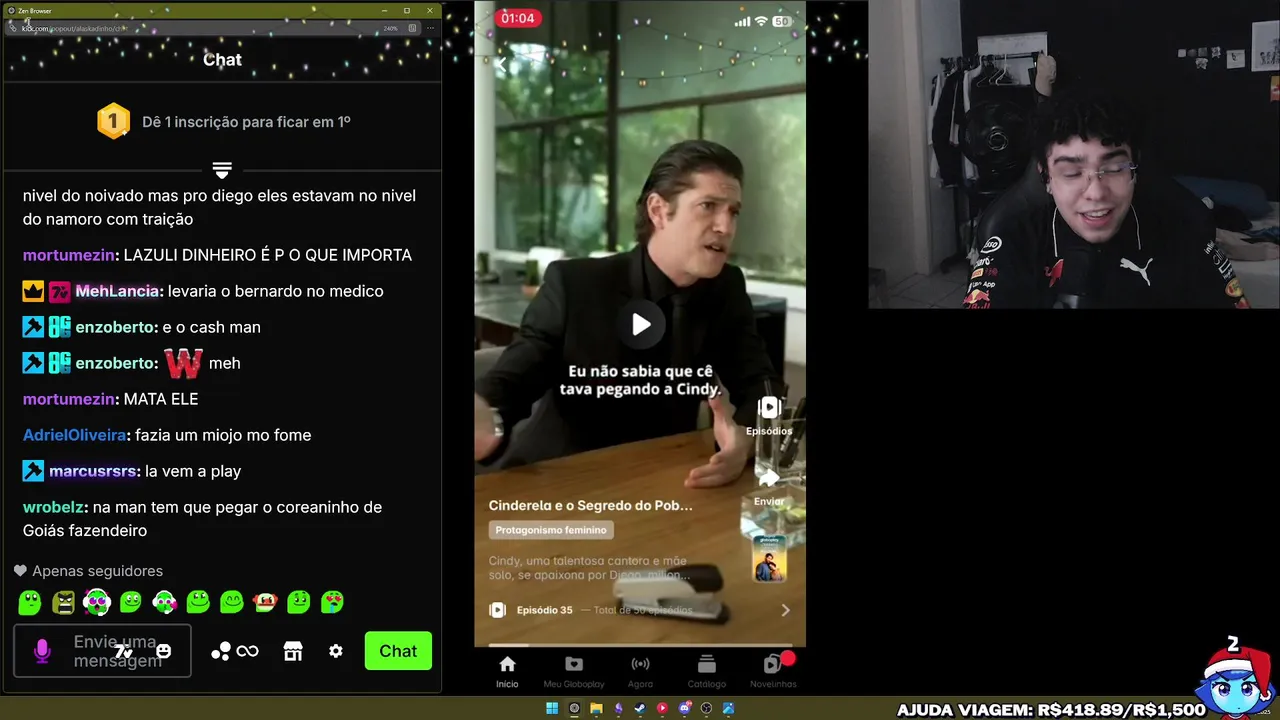Click username MehLancia in chat
Image resolution: width=1280 pixels, height=720 pixels.
117,291
